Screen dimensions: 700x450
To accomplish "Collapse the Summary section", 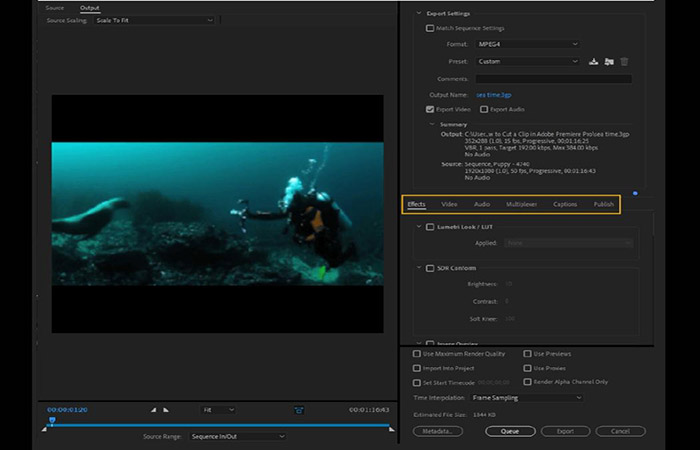I will coord(432,125).
